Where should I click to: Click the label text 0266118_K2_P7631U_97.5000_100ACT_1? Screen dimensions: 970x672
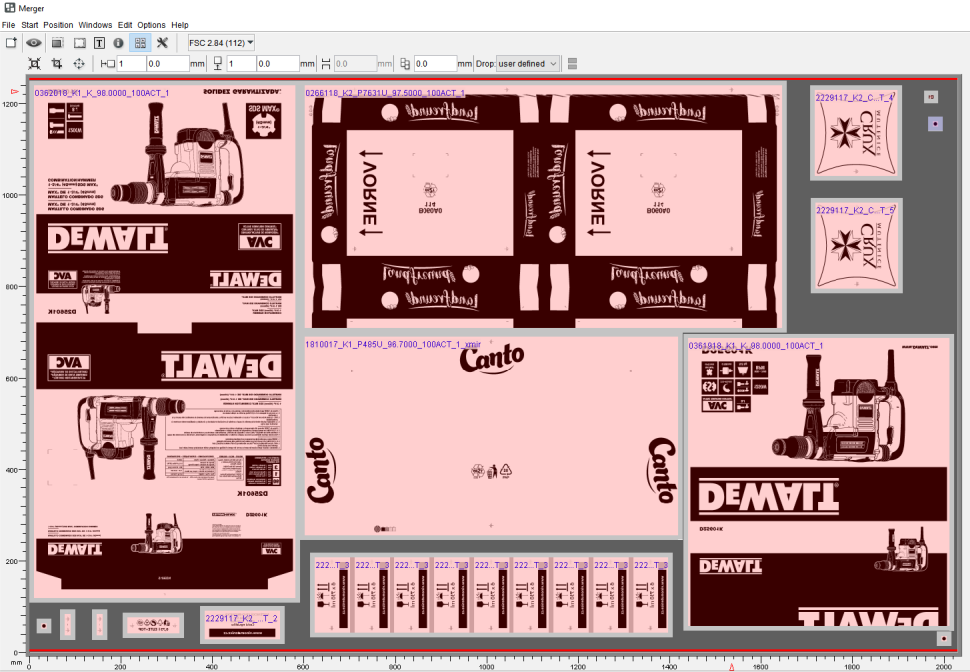point(385,93)
